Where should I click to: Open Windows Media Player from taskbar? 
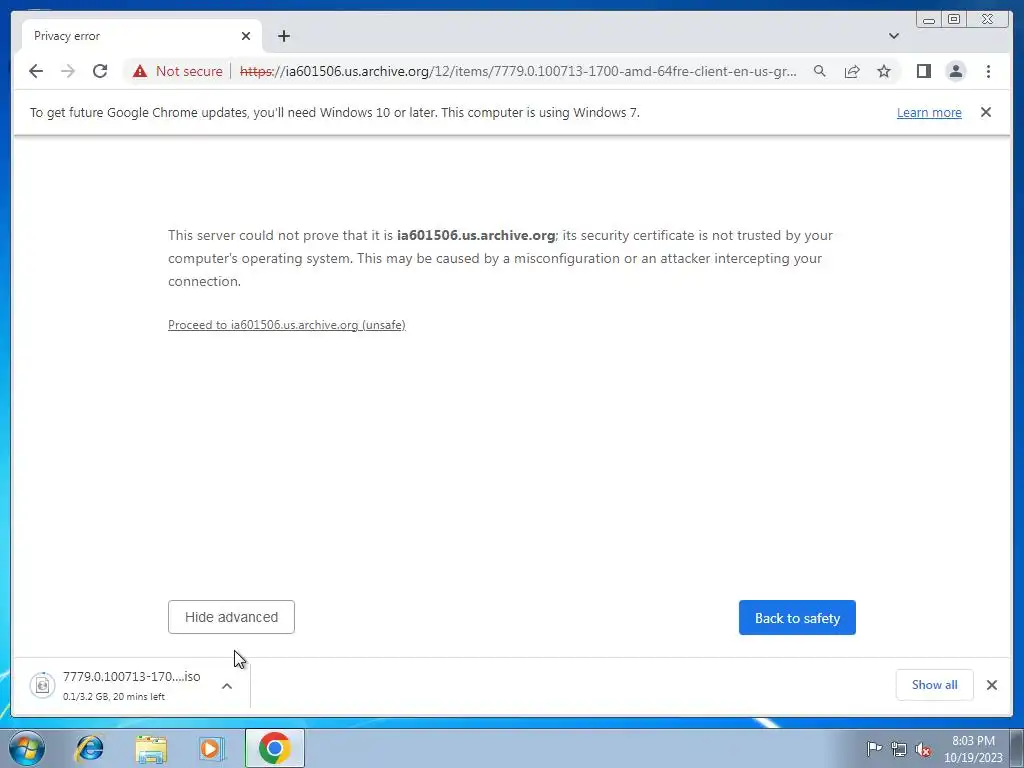click(x=211, y=748)
